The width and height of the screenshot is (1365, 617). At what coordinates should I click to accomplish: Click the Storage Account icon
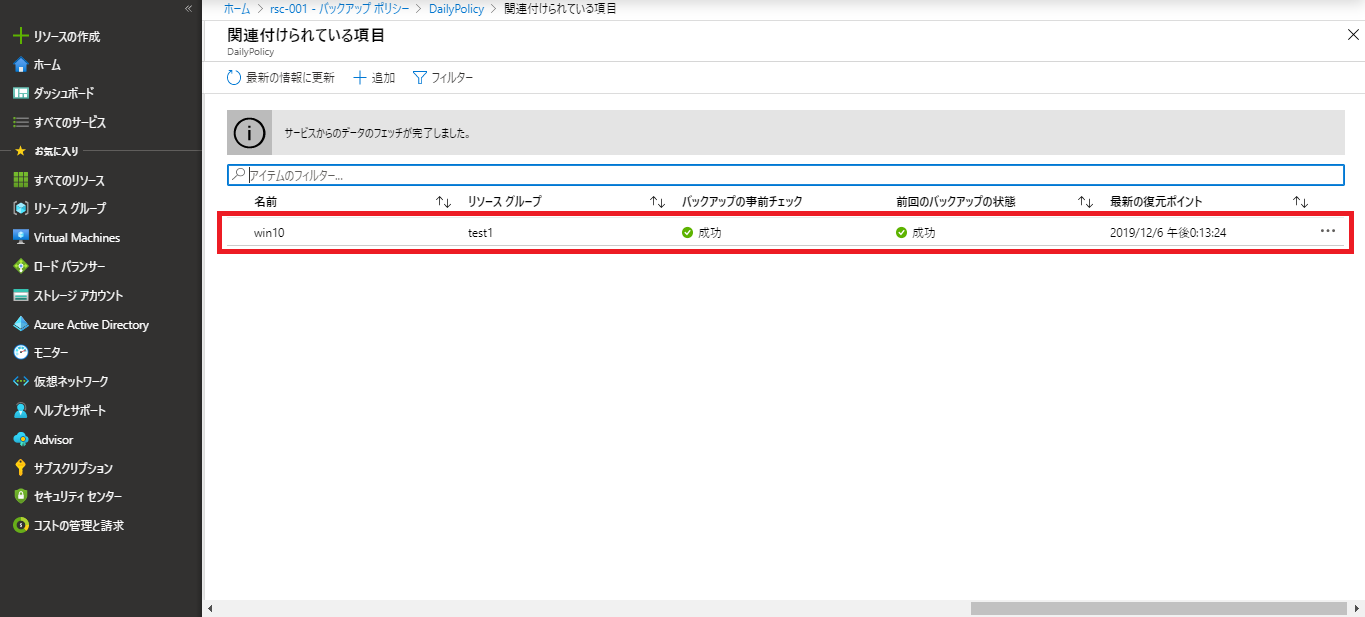tap(20, 296)
